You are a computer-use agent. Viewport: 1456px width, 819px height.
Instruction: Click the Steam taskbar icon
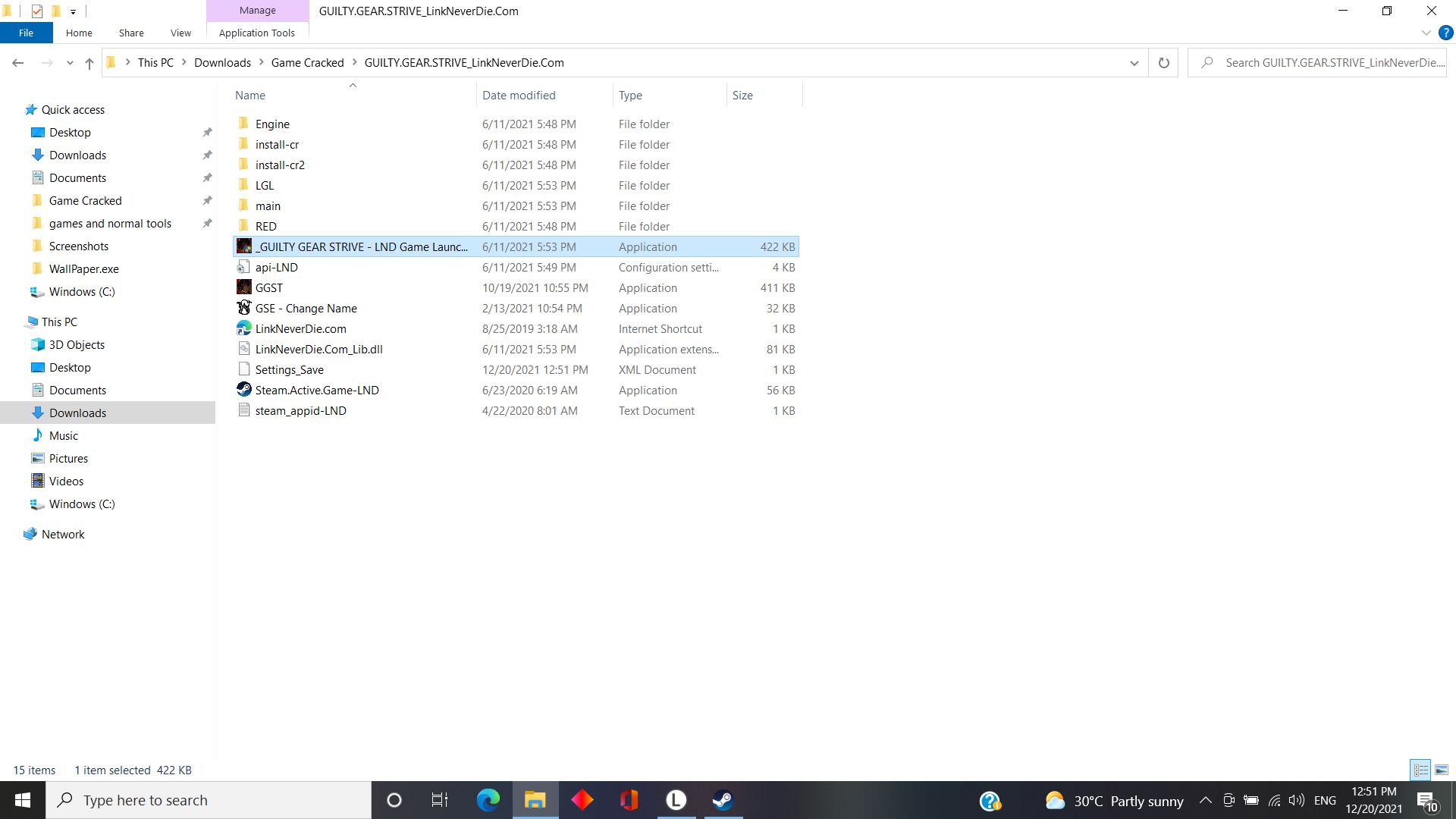[x=724, y=800]
